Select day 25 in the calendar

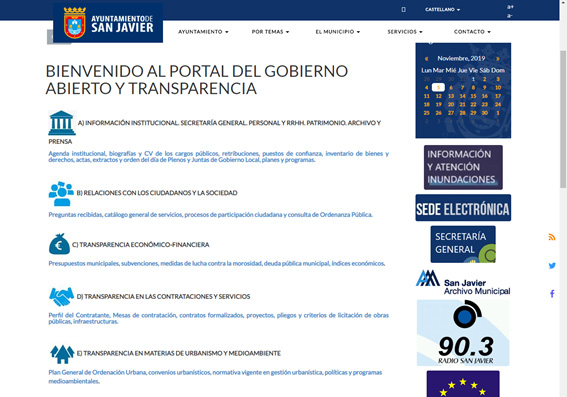pos(427,113)
